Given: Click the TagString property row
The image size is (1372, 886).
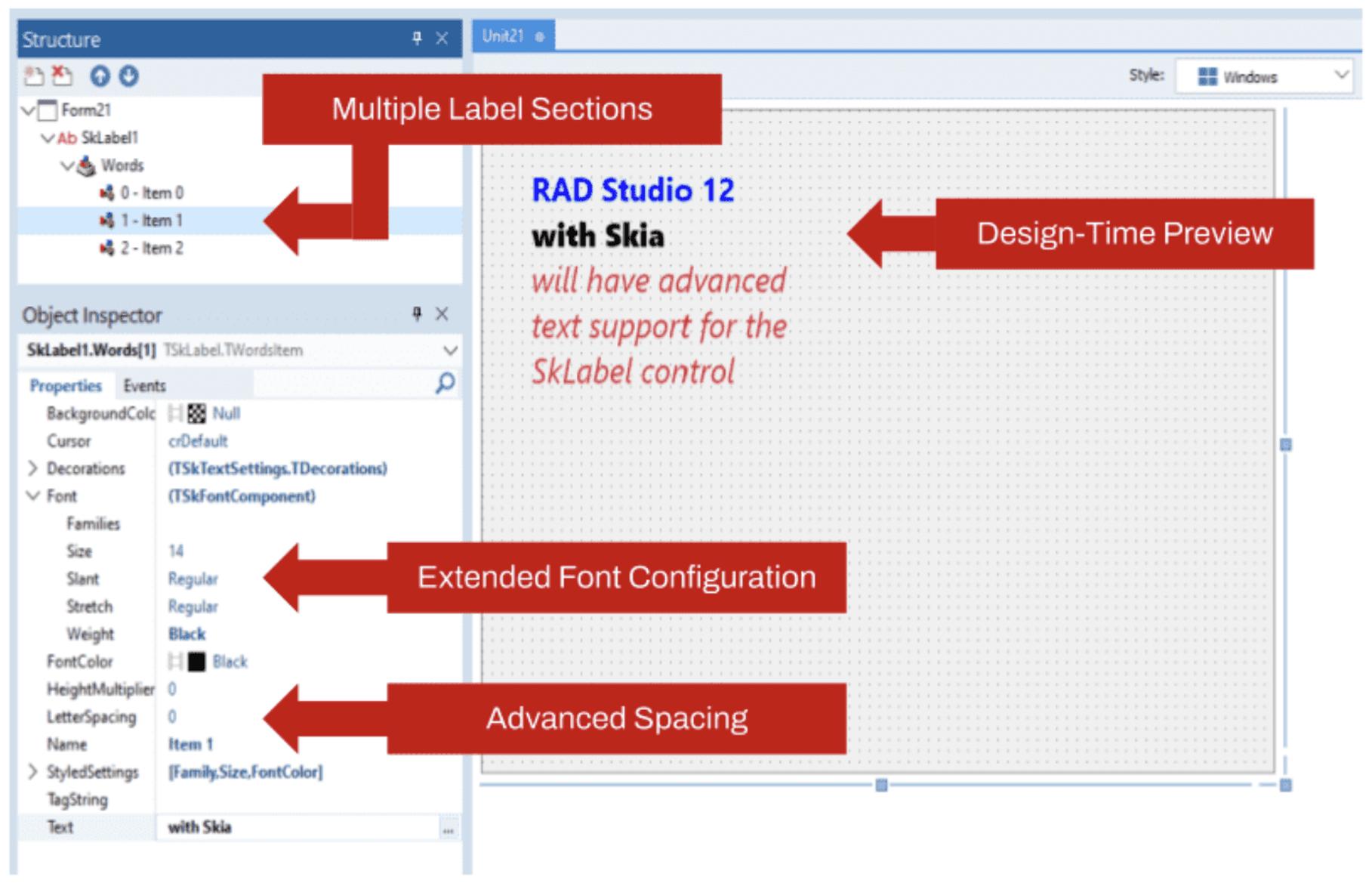Looking at the screenshot, I should pos(239,800).
